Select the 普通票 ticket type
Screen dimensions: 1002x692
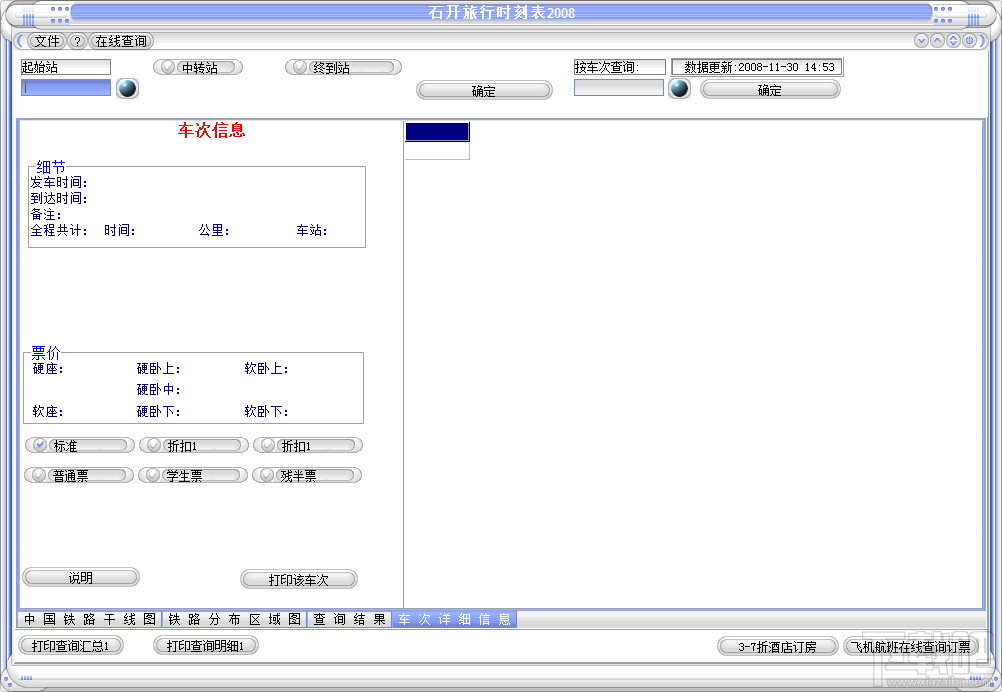(x=79, y=475)
